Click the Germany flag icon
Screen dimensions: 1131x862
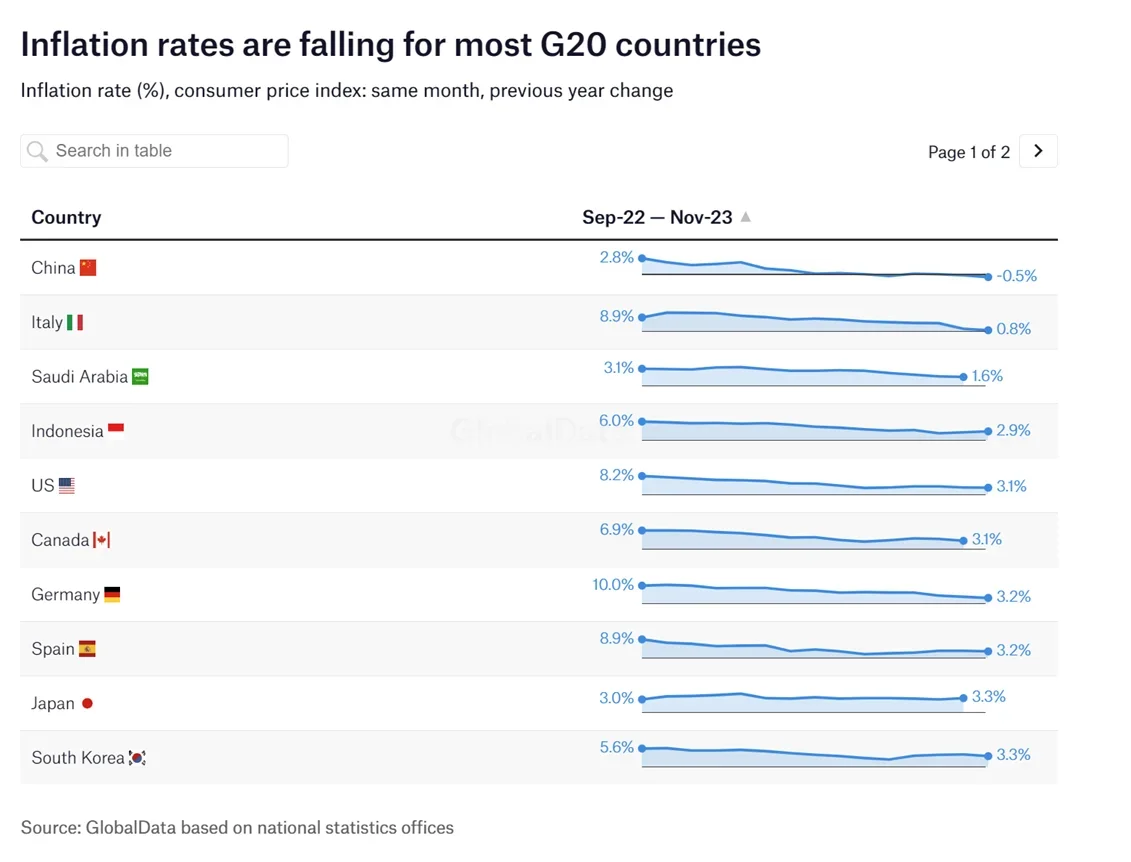click(112, 594)
